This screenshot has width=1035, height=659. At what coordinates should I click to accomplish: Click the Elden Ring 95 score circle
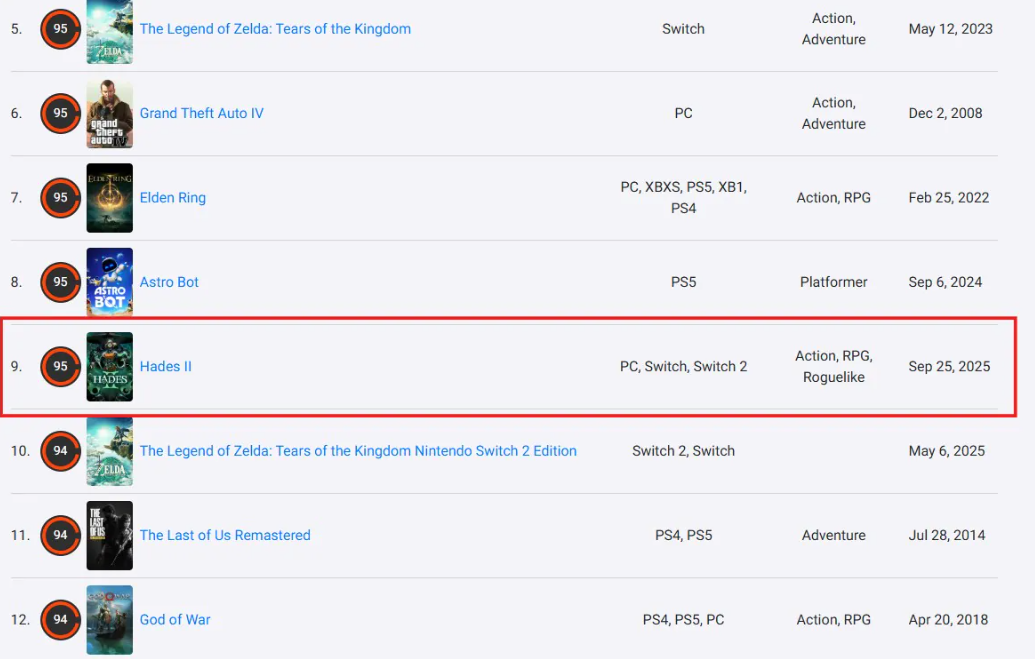(60, 198)
